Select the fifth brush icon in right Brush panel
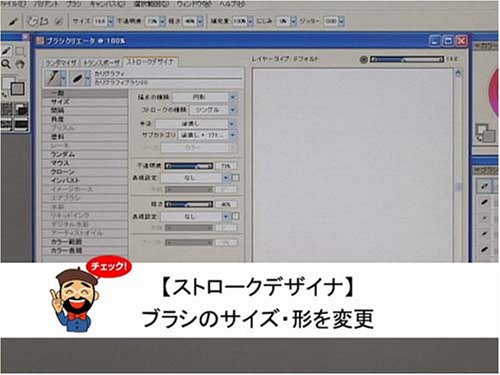 [x=484, y=249]
